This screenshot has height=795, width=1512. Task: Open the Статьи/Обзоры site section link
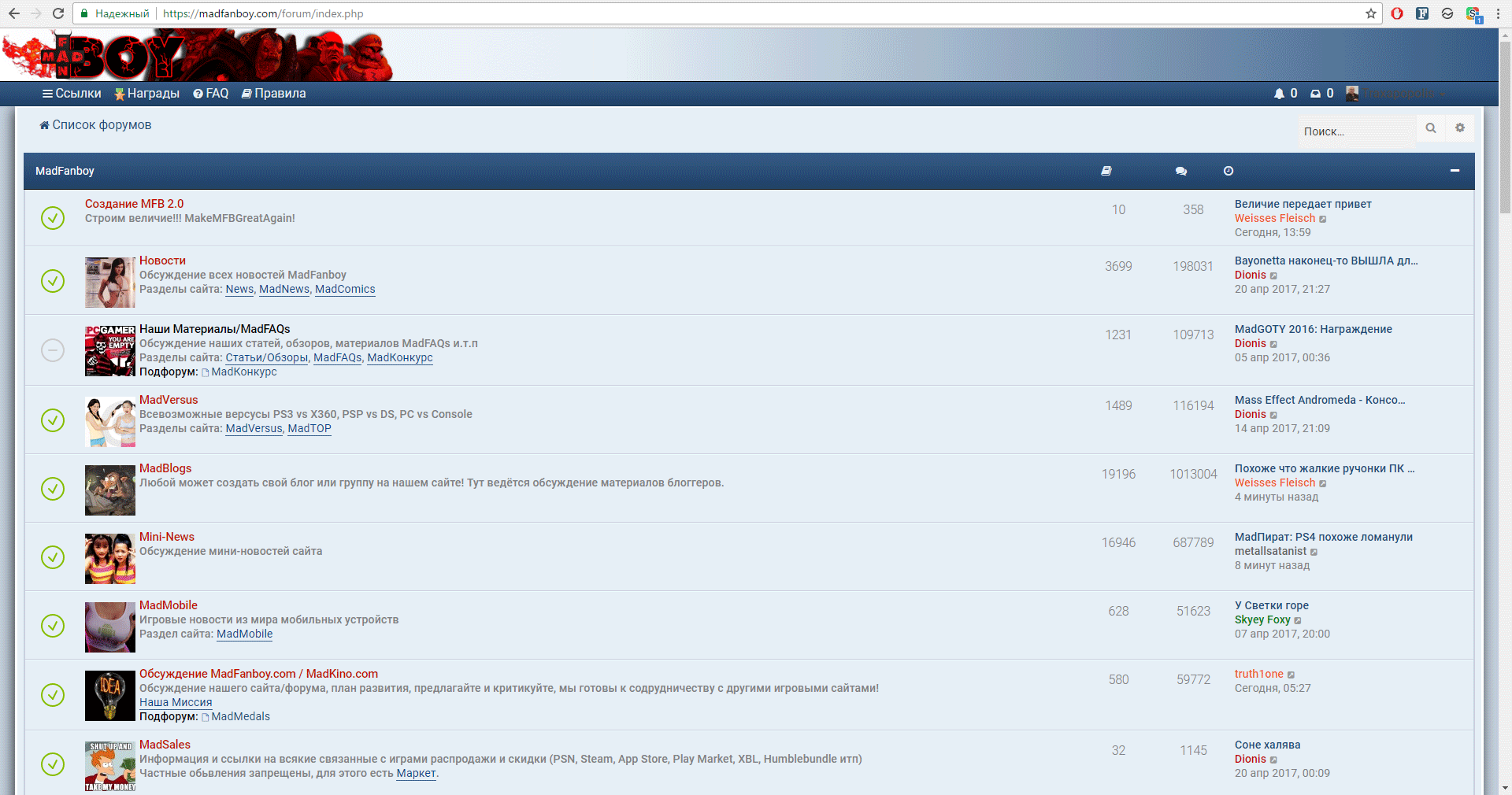click(x=267, y=357)
